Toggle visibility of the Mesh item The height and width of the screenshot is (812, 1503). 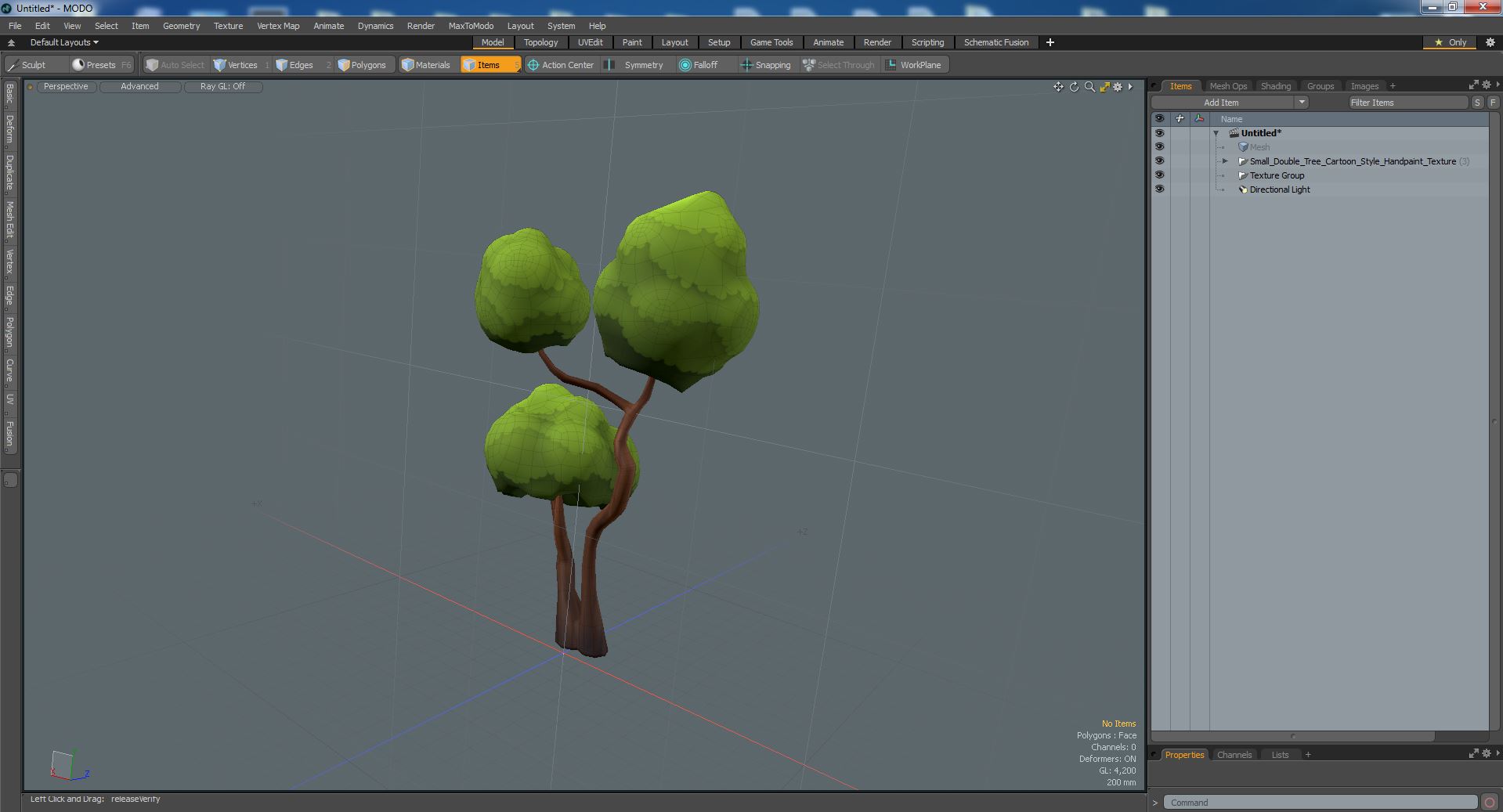[1159, 147]
